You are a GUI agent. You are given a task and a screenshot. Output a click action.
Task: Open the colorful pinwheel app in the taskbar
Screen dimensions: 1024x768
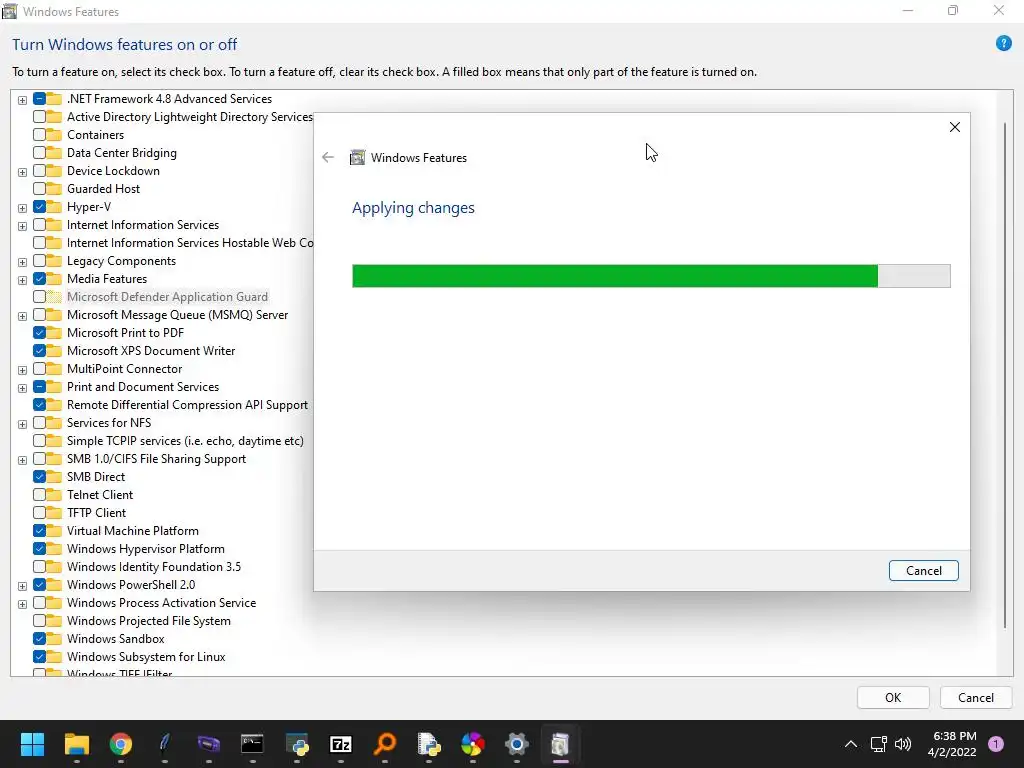(x=473, y=744)
